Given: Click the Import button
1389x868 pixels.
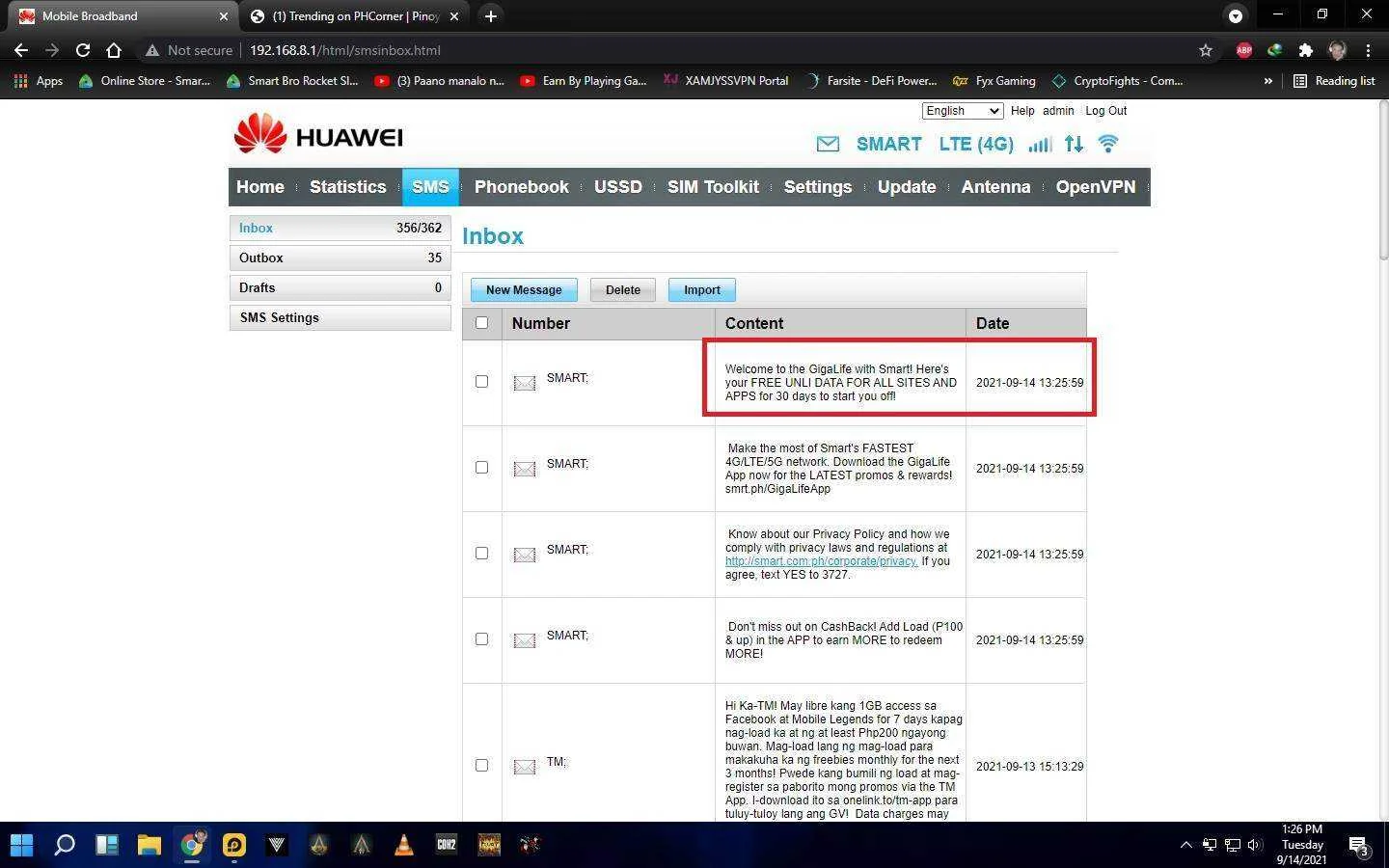Looking at the screenshot, I should pos(702,290).
